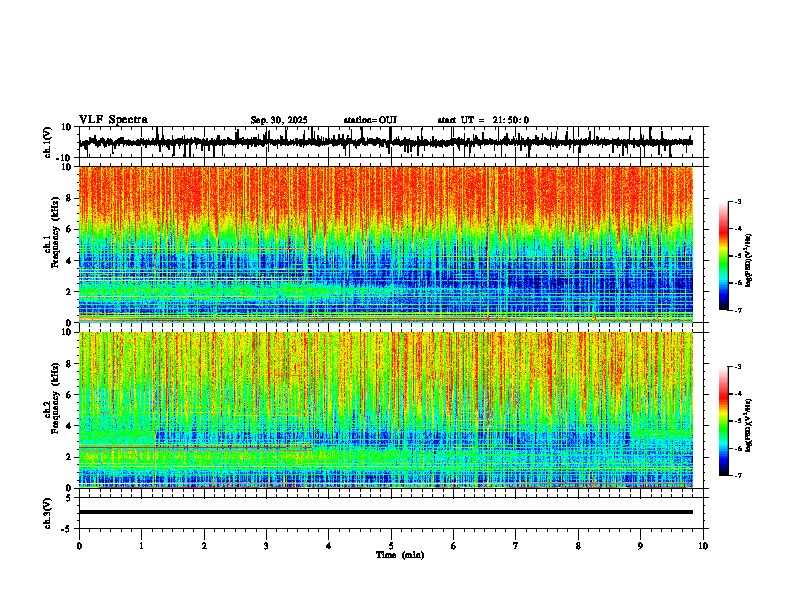This screenshot has width=792, height=612.
Task: Click the "VLF Spectra" plot title
Action: click(x=113, y=120)
